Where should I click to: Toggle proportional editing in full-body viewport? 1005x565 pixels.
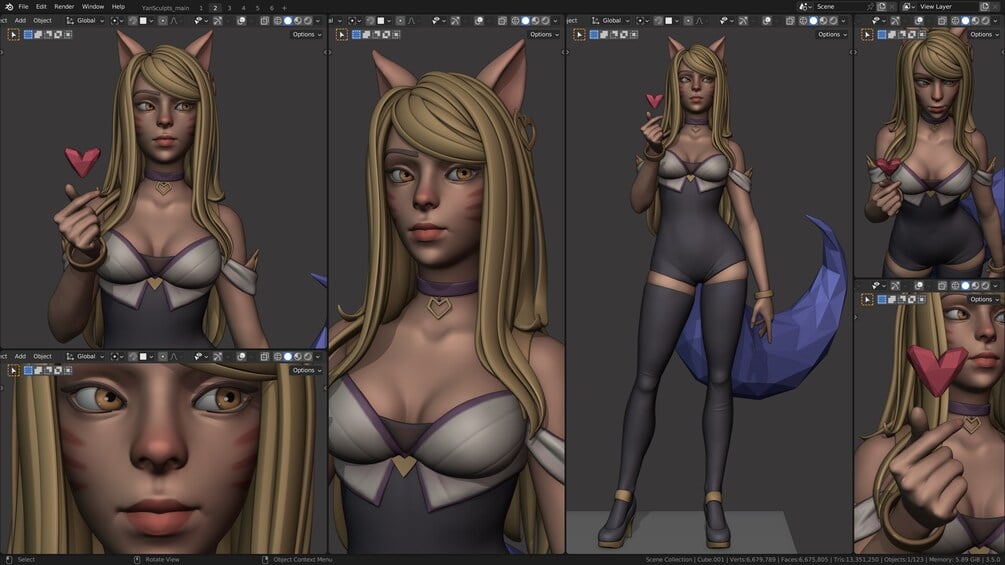click(x=688, y=20)
